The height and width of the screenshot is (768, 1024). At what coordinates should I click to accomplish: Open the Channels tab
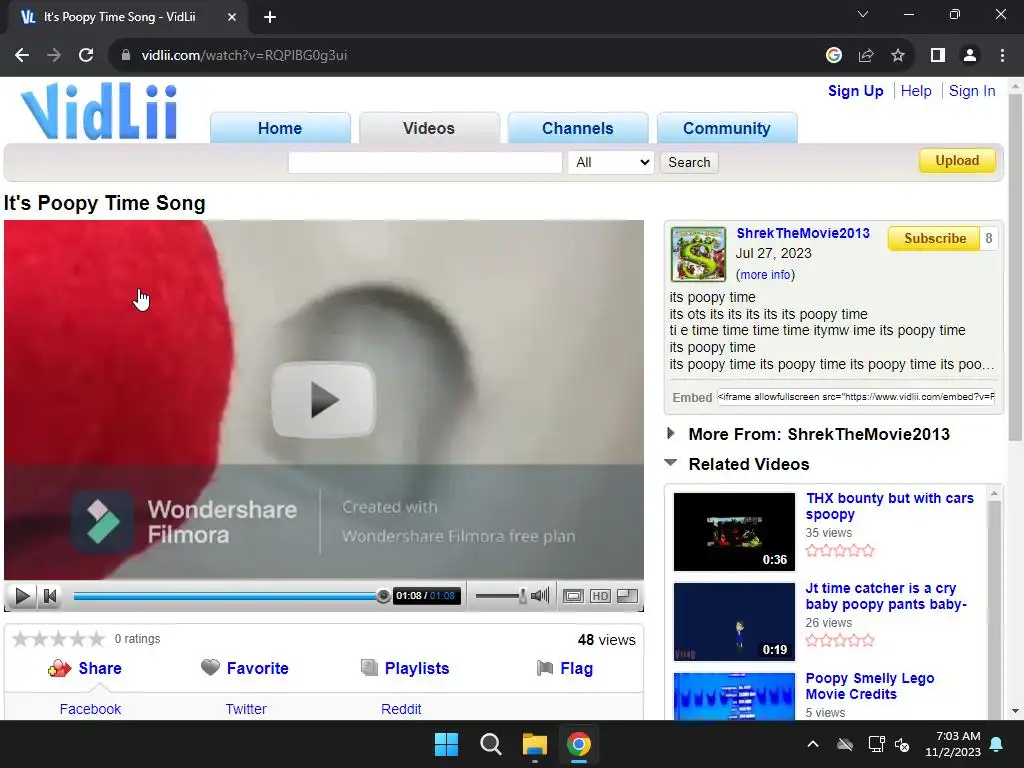578,128
